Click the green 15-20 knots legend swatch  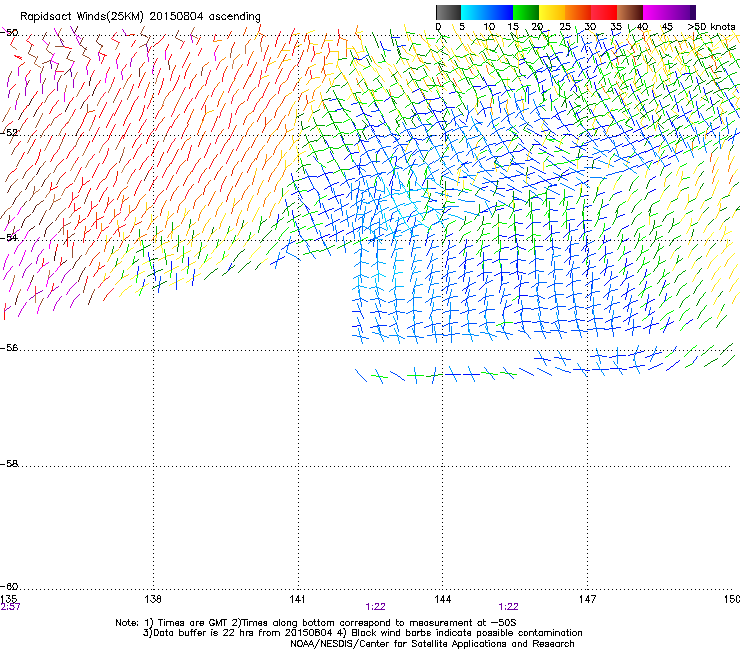(x=526, y=12)
